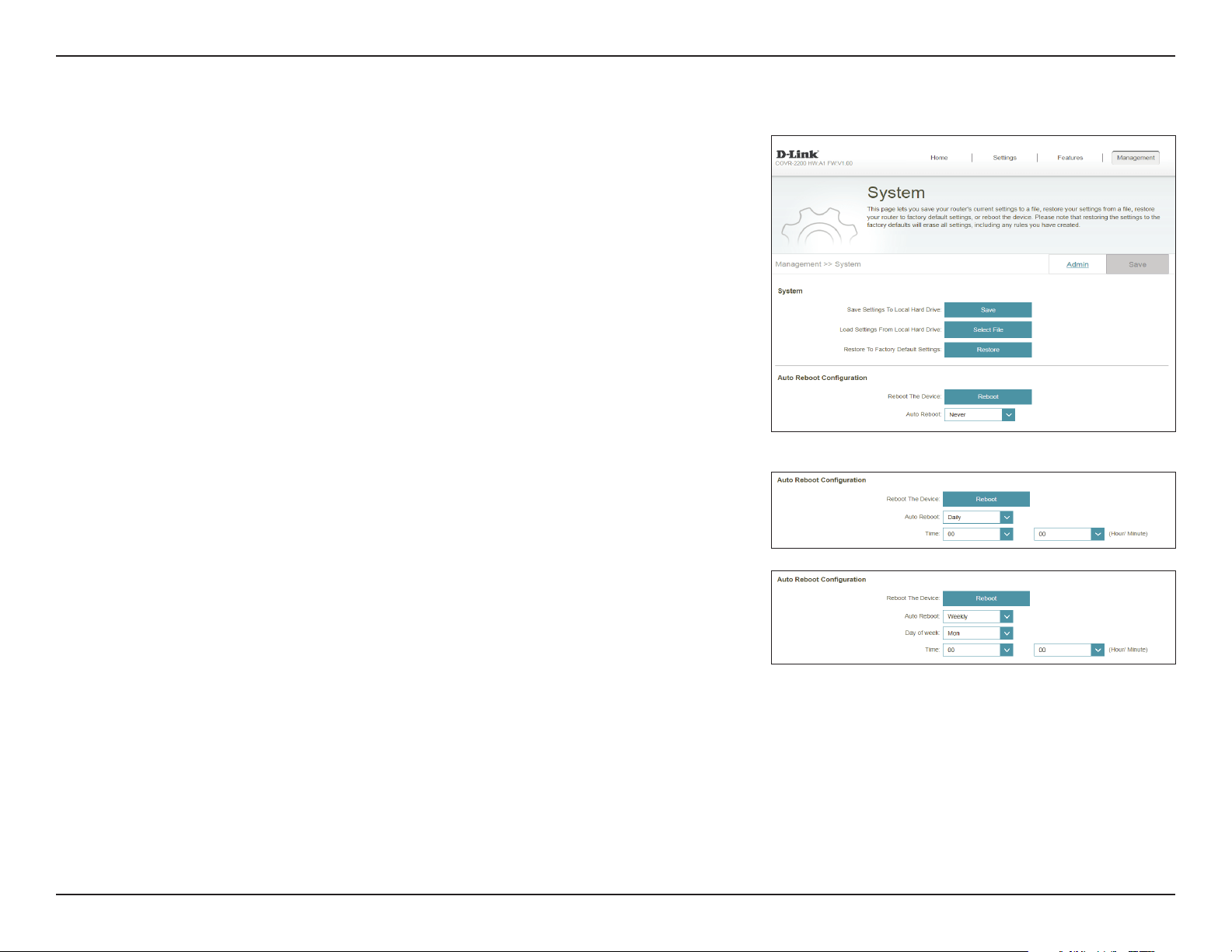This screenshot has height=952, width=1232.
Task: Click the Select File button
Action: (x=988, y=330)
